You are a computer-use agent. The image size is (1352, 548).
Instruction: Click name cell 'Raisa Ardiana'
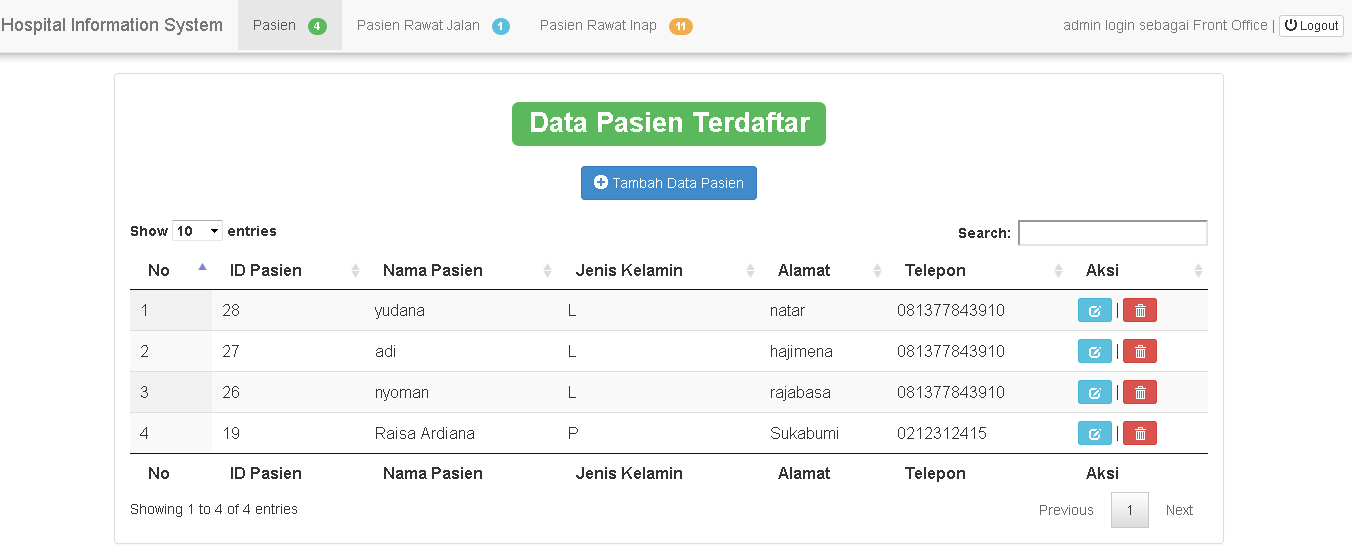[x=425, y=433]
